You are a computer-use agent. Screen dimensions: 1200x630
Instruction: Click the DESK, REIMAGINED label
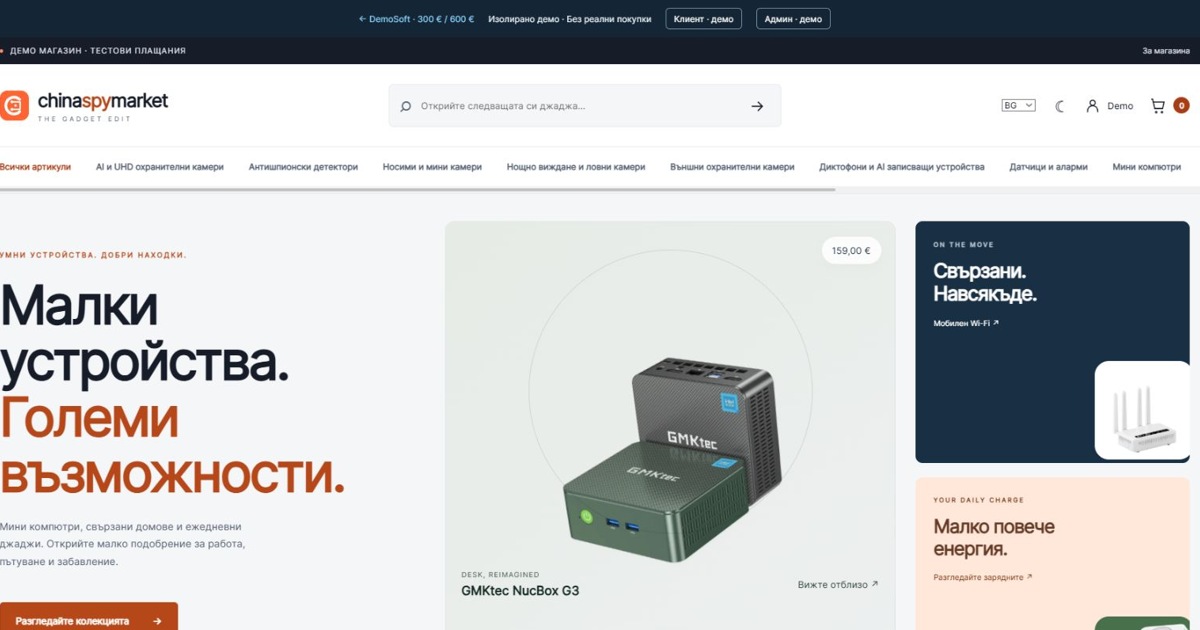pyautogui.click(x=500, y=575)
